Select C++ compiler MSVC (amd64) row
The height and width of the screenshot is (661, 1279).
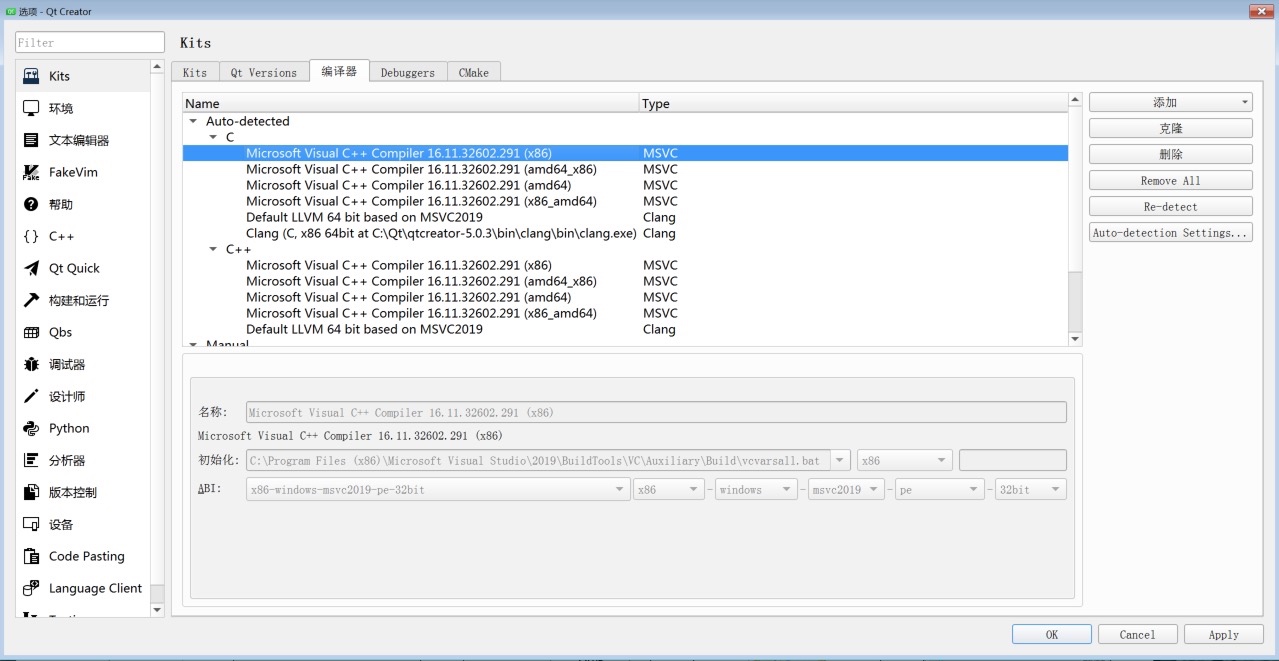tap(625, 297)
